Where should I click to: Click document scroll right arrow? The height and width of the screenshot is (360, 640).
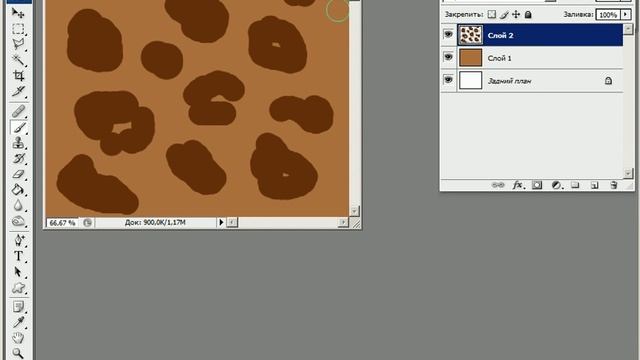pos(343,222)
